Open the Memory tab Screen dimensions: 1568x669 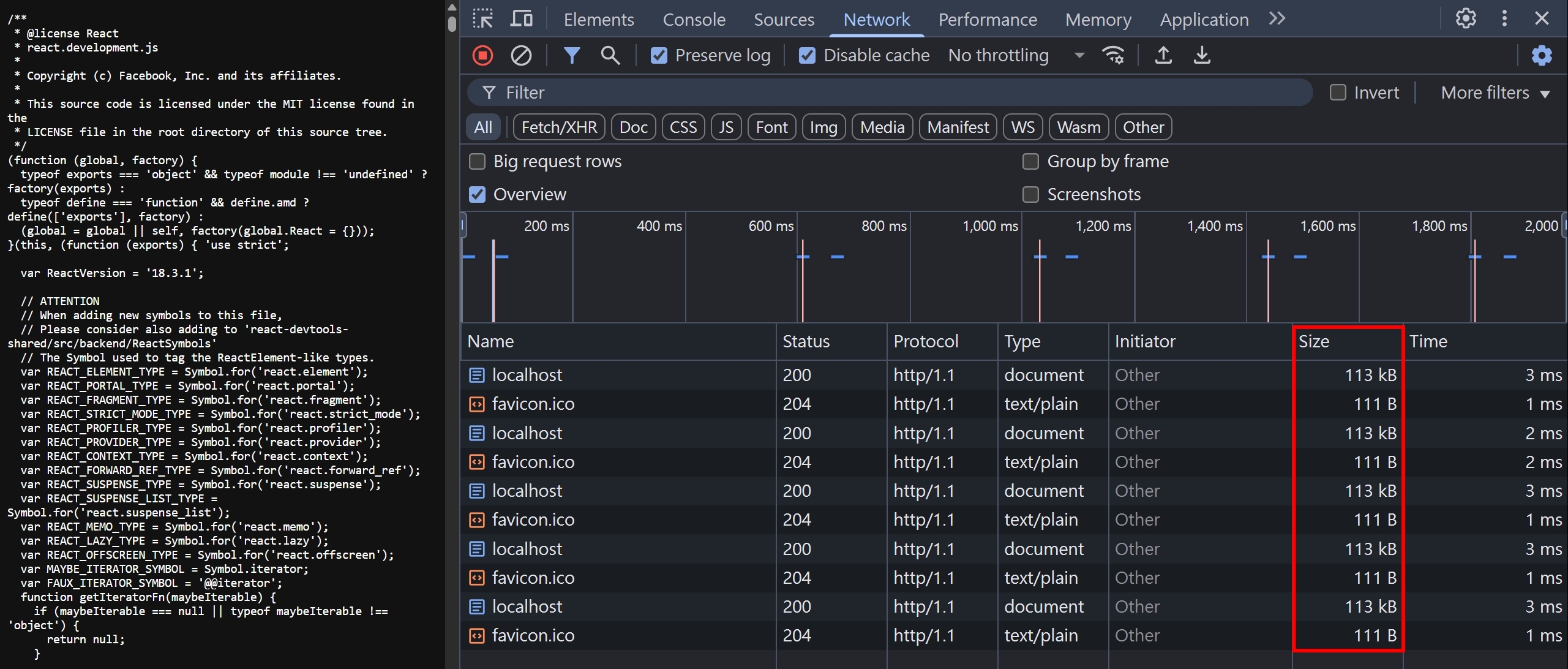[1098, 20]
